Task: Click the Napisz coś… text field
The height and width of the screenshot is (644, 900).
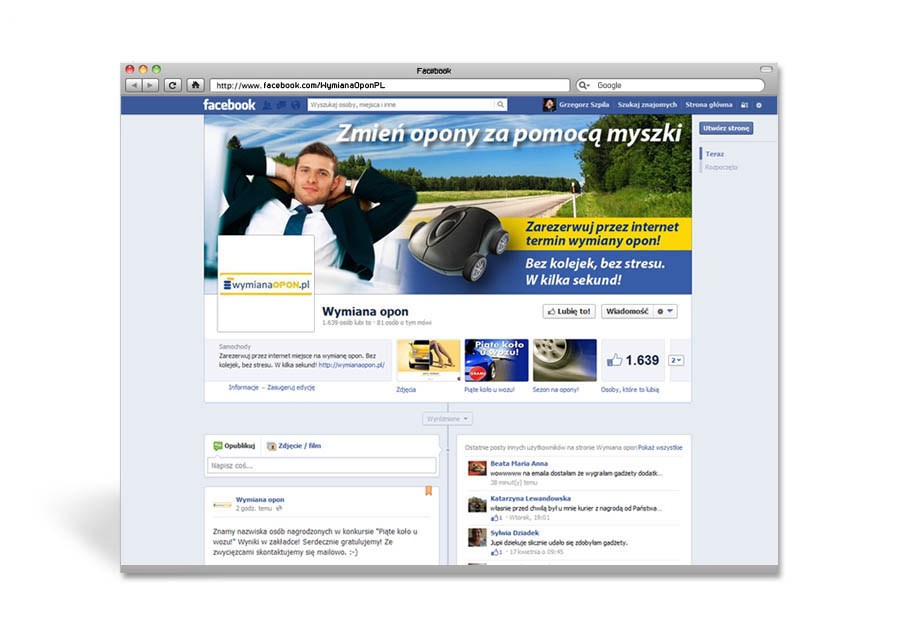Action: coord(322,466)
